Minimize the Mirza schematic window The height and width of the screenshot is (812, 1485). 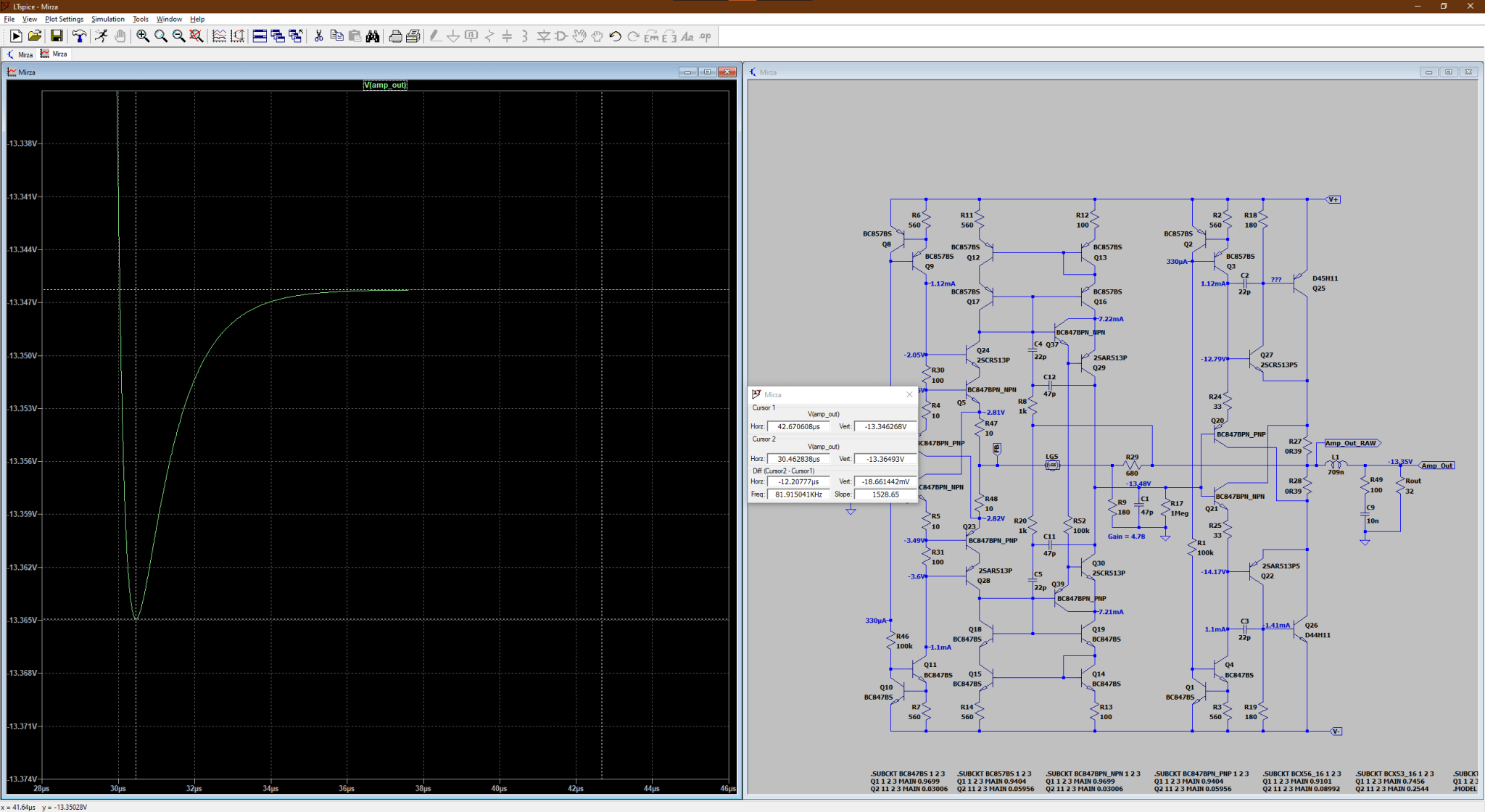[x=1428, y=72]
